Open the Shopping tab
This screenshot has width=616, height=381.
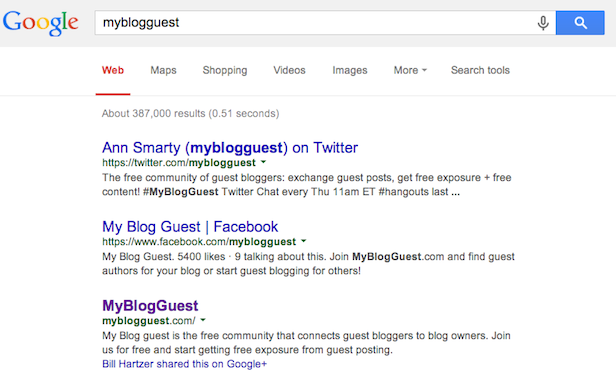pos(225,70)
